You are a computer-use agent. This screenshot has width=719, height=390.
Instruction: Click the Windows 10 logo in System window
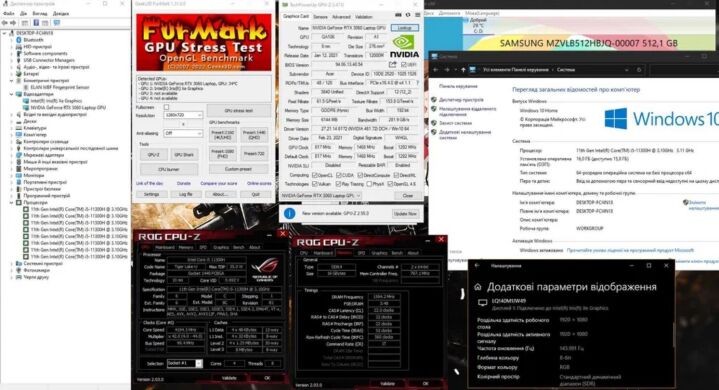615,119
